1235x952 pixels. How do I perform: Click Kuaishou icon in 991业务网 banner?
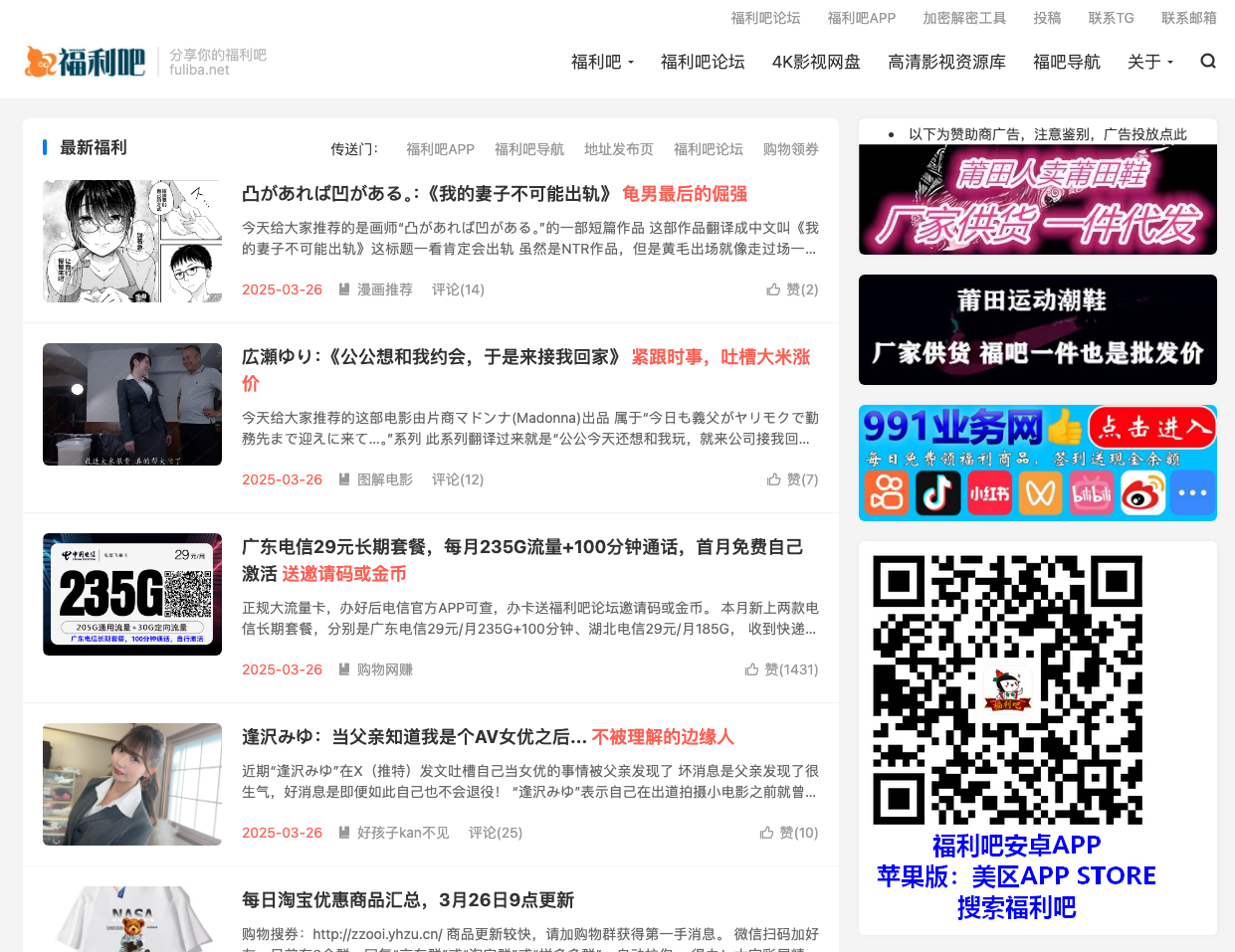click(x=885, y=492)
